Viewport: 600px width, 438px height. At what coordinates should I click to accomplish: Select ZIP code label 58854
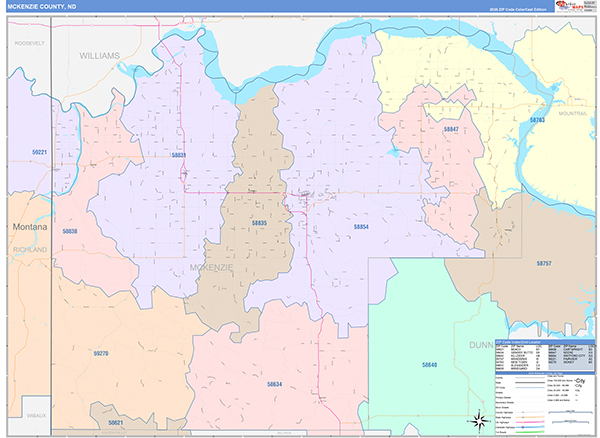tap(361, 227)
